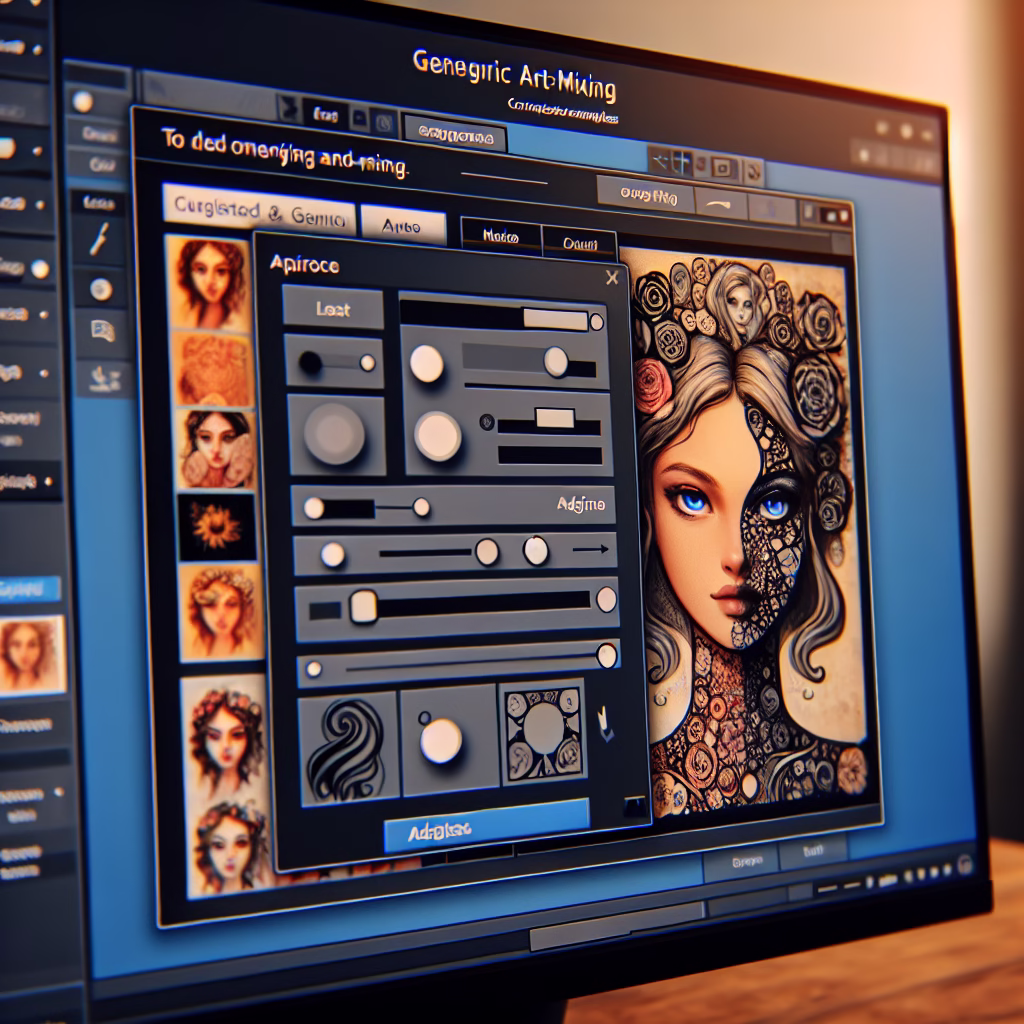The height and width of the screenshot is (1024, 1024).
Task: Enable the radio button beside the thin slider
Action: (487, 422)
